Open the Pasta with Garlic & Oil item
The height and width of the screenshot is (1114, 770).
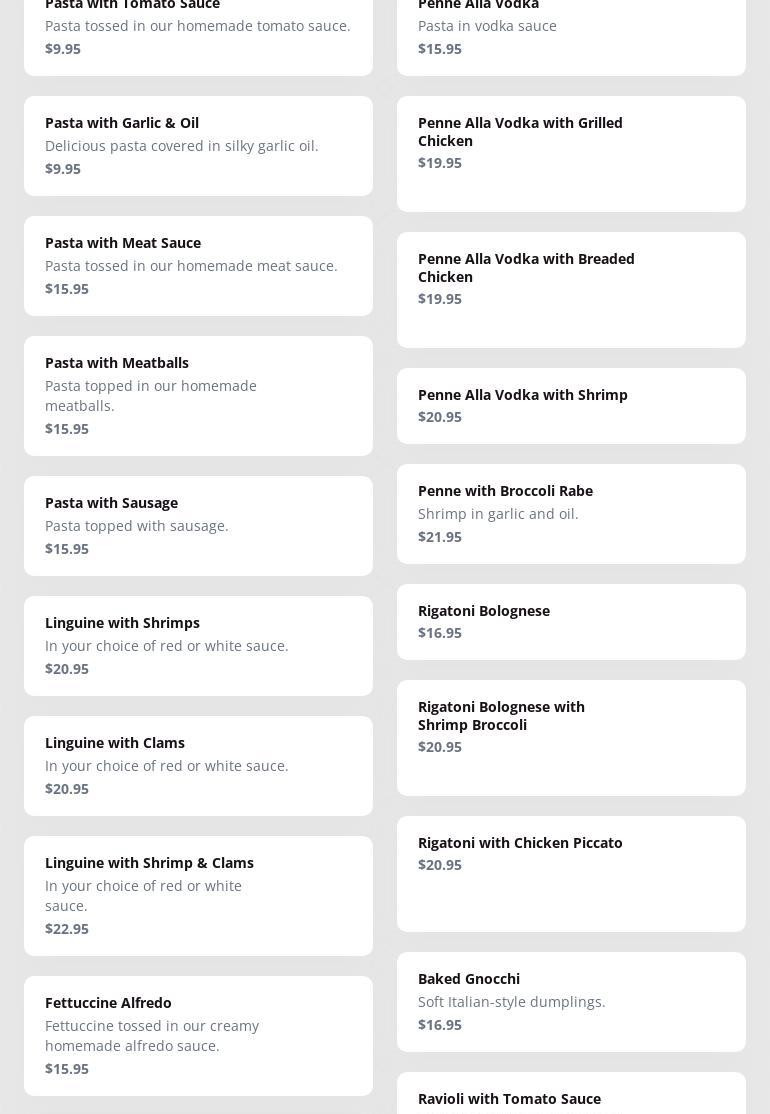[x=198, y=146]
